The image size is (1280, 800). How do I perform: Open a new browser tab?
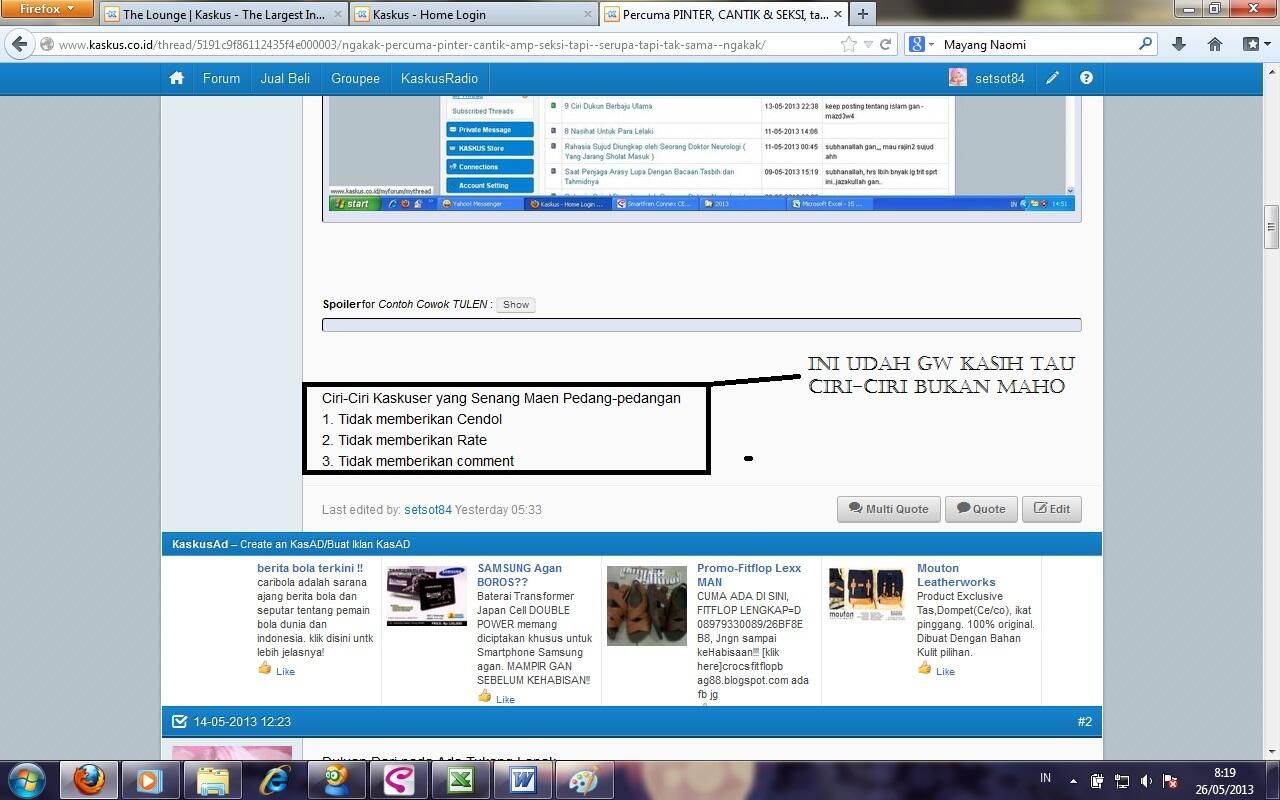pyautogui.click(x=862, y=14)
